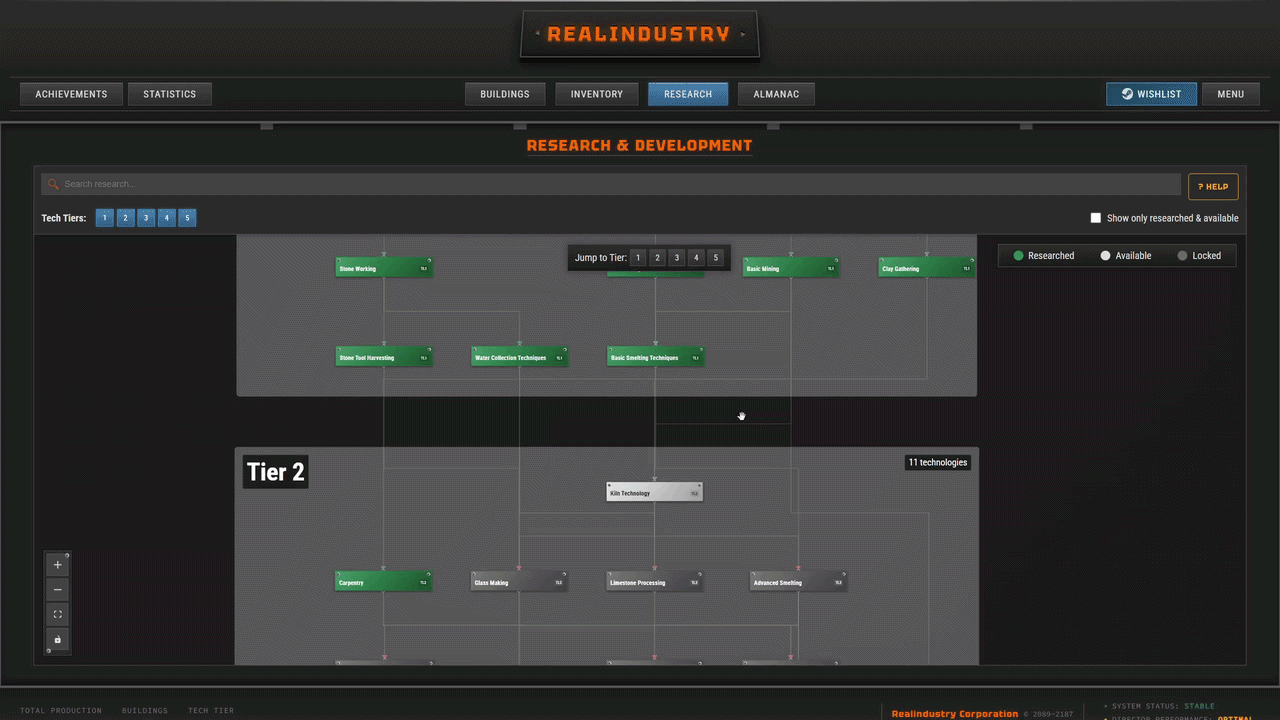This screenshot has height=720, width=1280.
Task: Zoom out the research tree view
Action: click(57, 590)
